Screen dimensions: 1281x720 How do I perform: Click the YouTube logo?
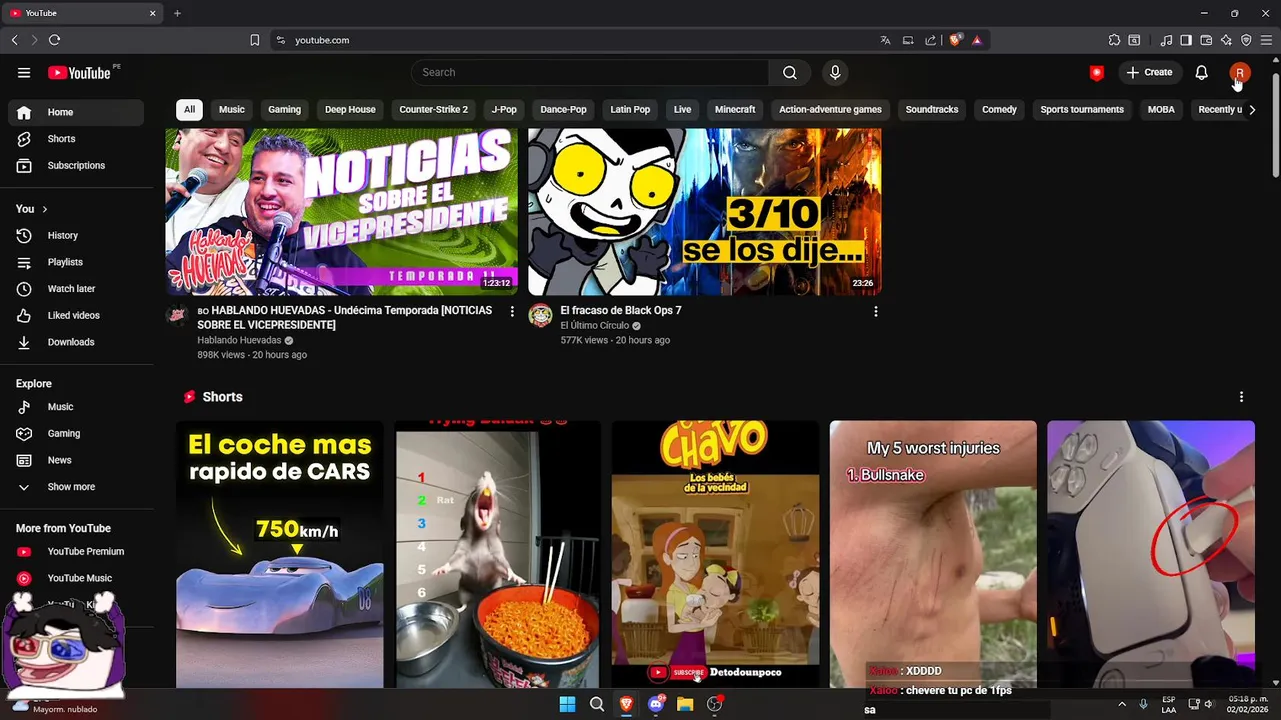point(79,72)
